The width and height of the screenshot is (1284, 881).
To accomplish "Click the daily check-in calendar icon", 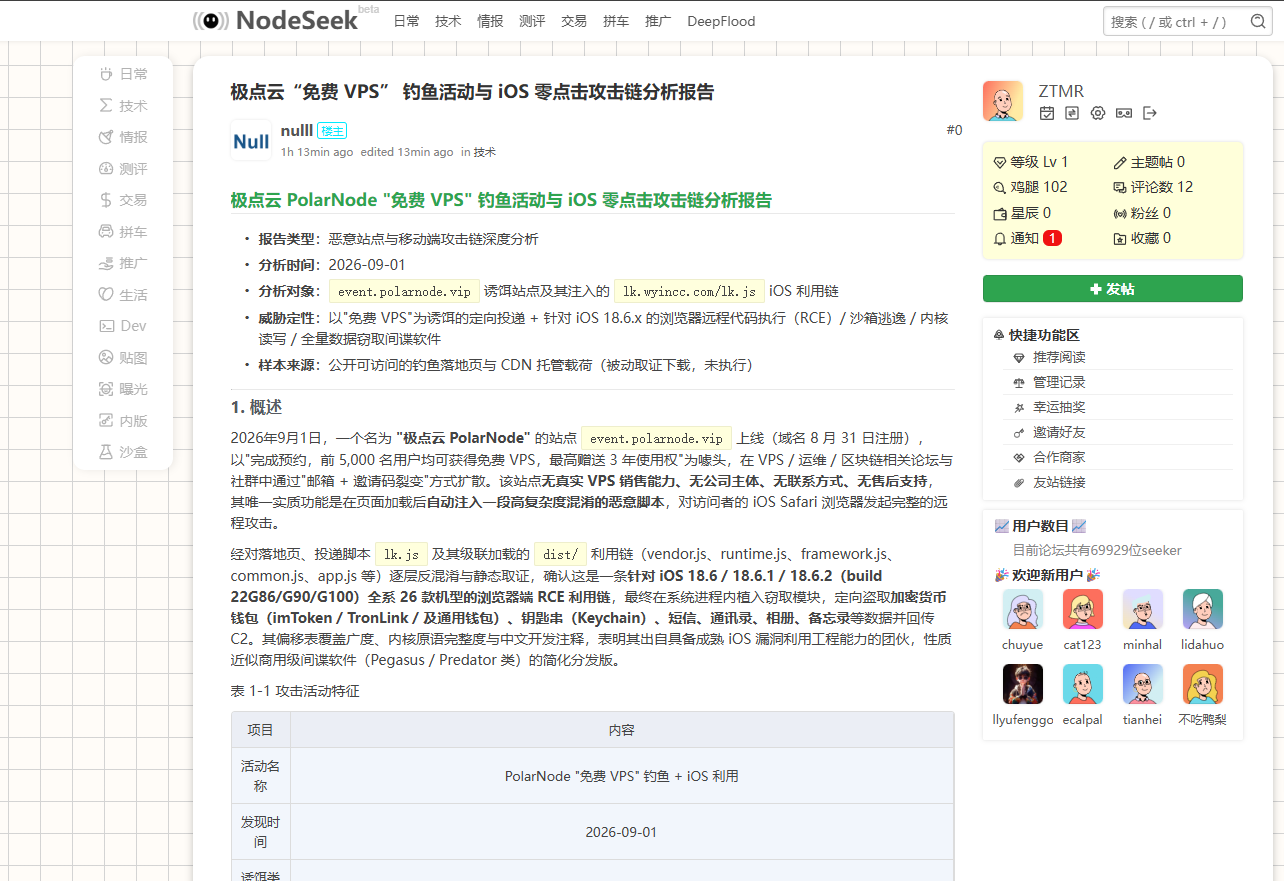I will click(1047, 113).
